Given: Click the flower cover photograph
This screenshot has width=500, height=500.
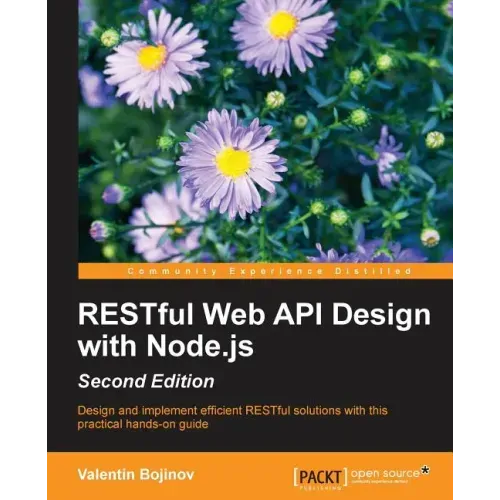Looking at the screenshot, I should click(x=265, y=131).
